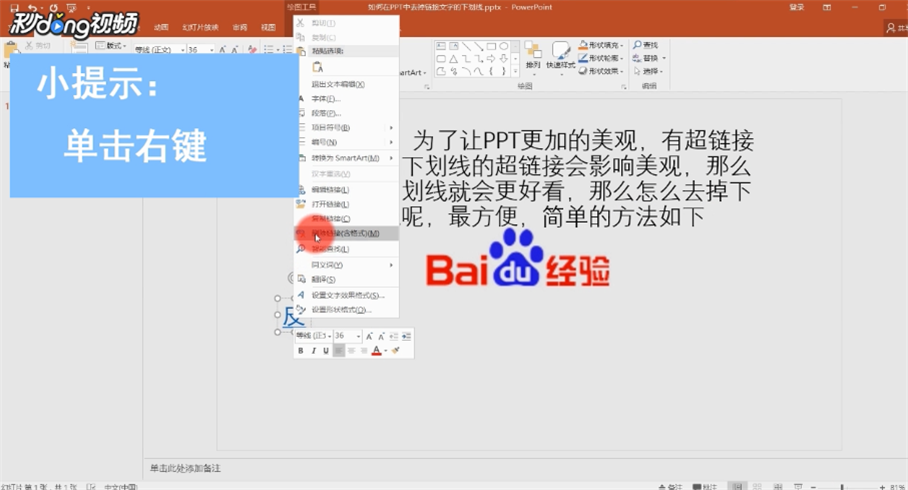Click increase font size in mini toolbar
The image size is (908, 490).
coord(369,336)
